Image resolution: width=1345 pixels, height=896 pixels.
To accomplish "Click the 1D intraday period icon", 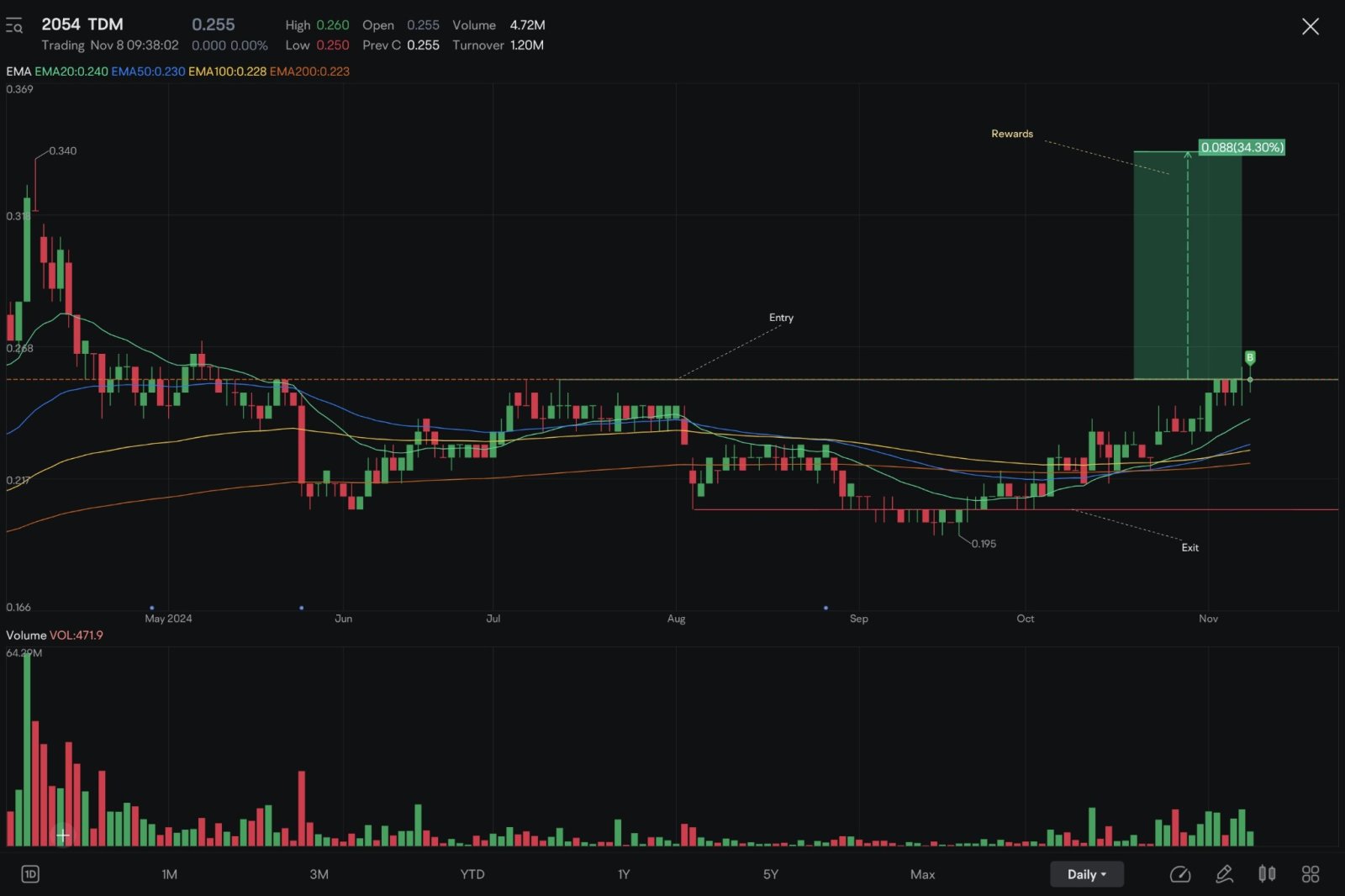I will pos(30,874).
